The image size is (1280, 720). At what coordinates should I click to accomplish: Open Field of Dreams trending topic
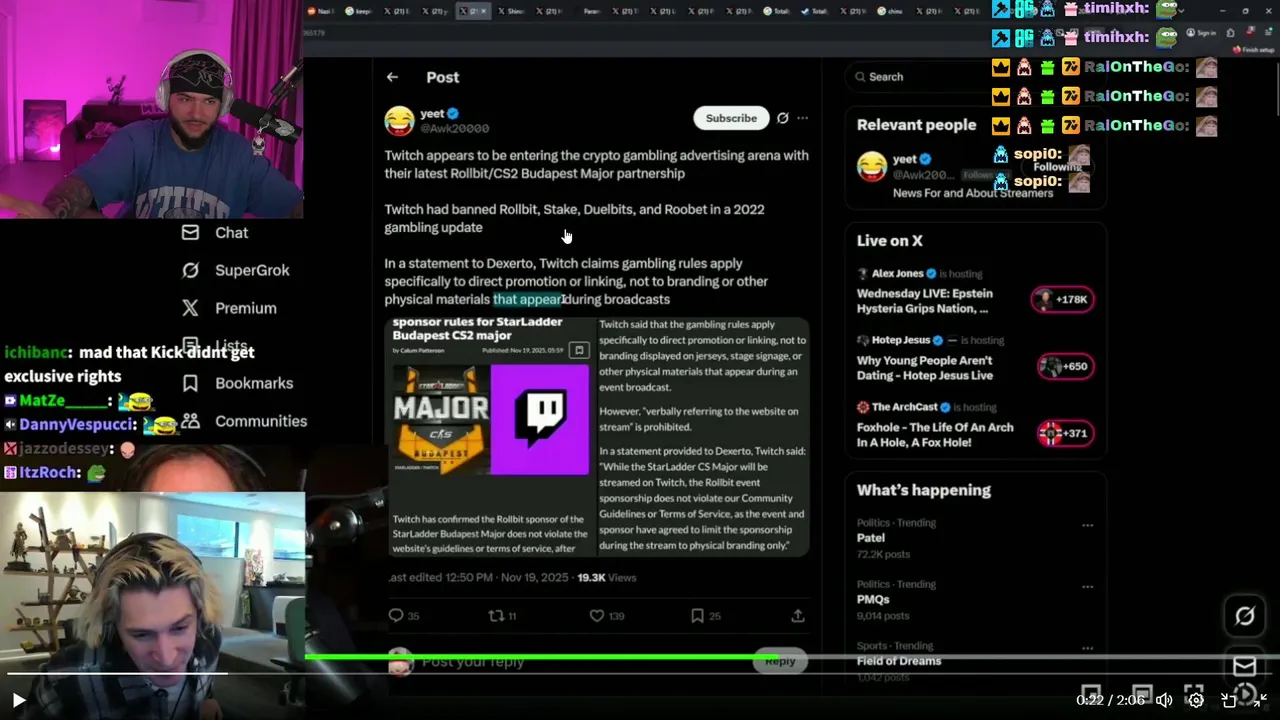click(x=899, y=661)
